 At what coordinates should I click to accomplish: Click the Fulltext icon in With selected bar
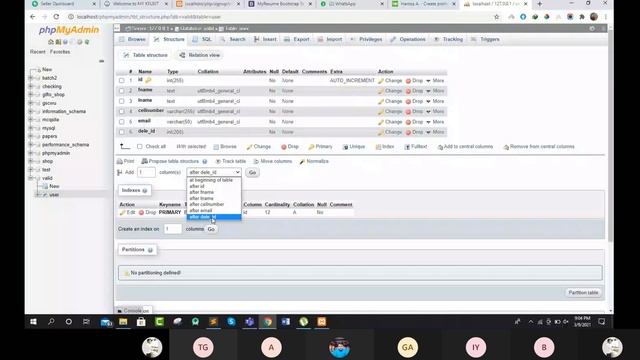tap(407, 147)
